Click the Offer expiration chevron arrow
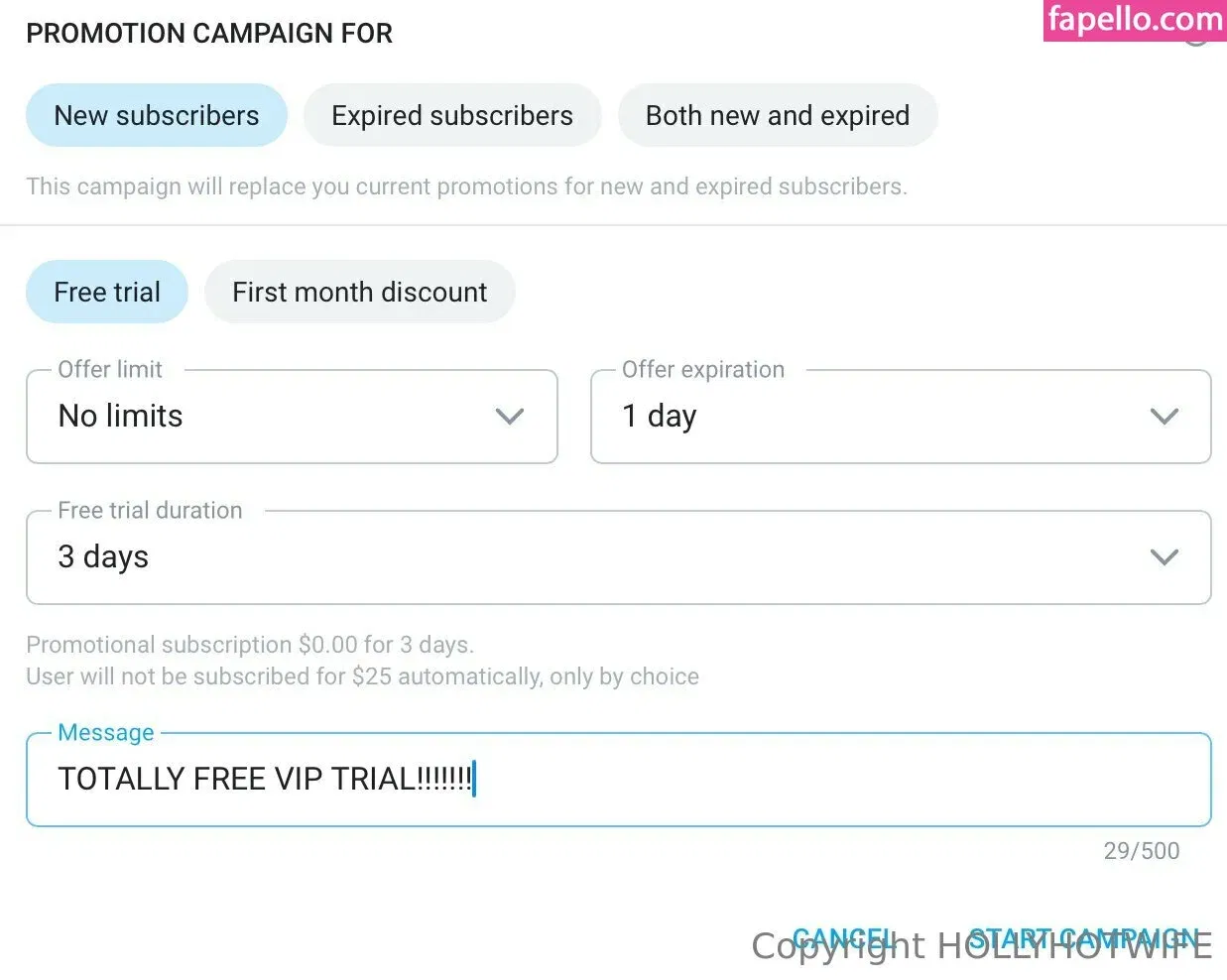Viewport: 1227px width, 980px height. pos(1164,417)
